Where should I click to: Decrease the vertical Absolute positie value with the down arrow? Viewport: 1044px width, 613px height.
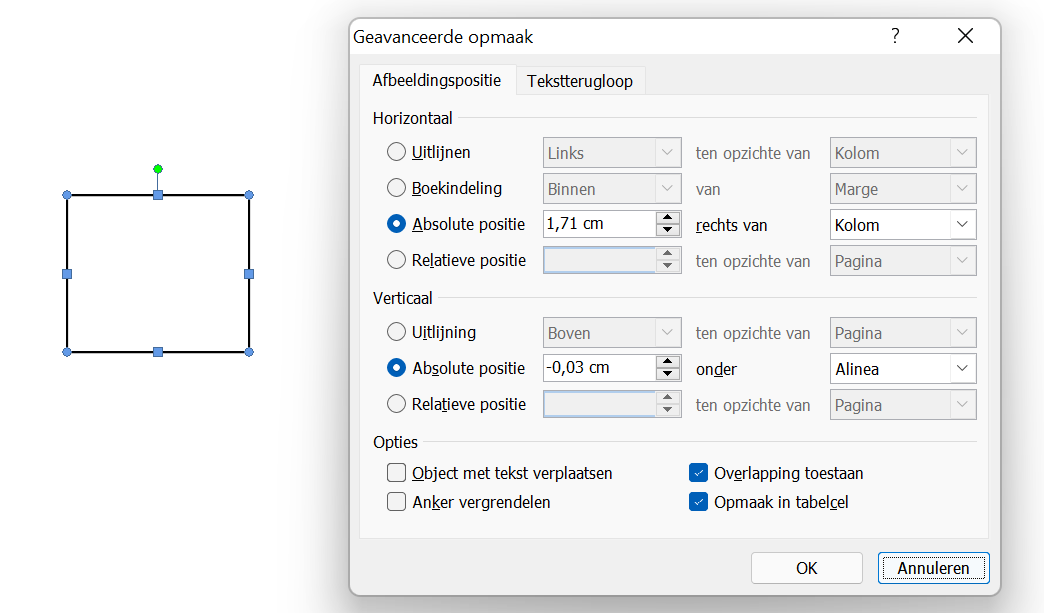coord(668,375)
